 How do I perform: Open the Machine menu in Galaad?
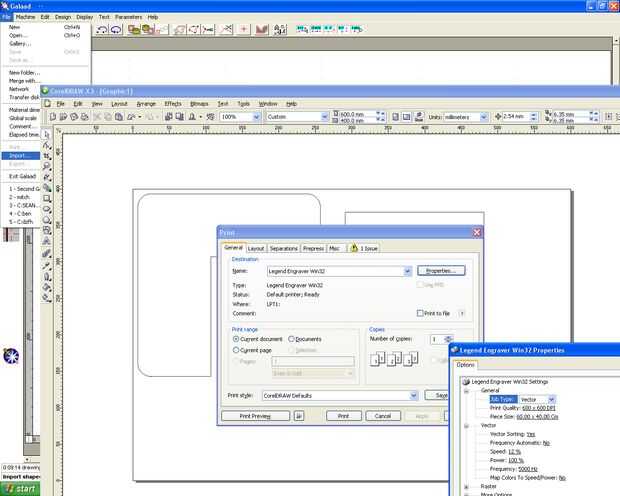point(25,17)
